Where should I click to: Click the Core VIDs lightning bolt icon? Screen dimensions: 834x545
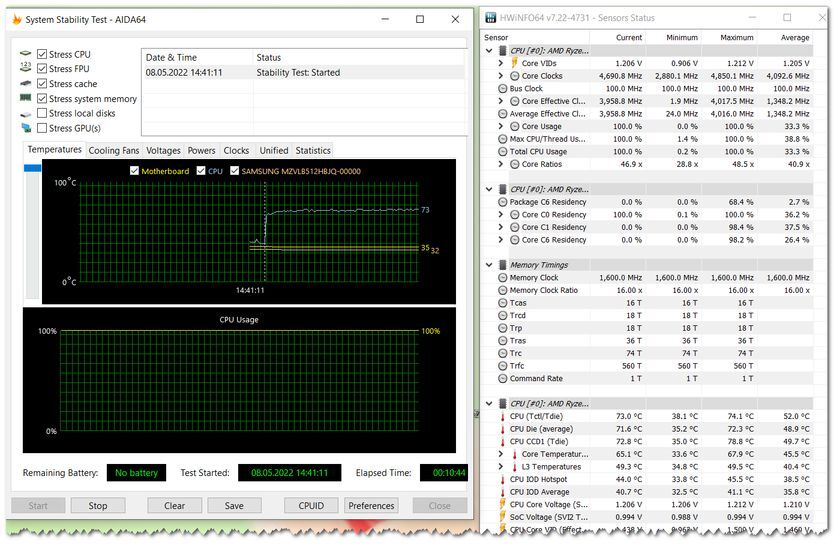(x=513, y=63)
